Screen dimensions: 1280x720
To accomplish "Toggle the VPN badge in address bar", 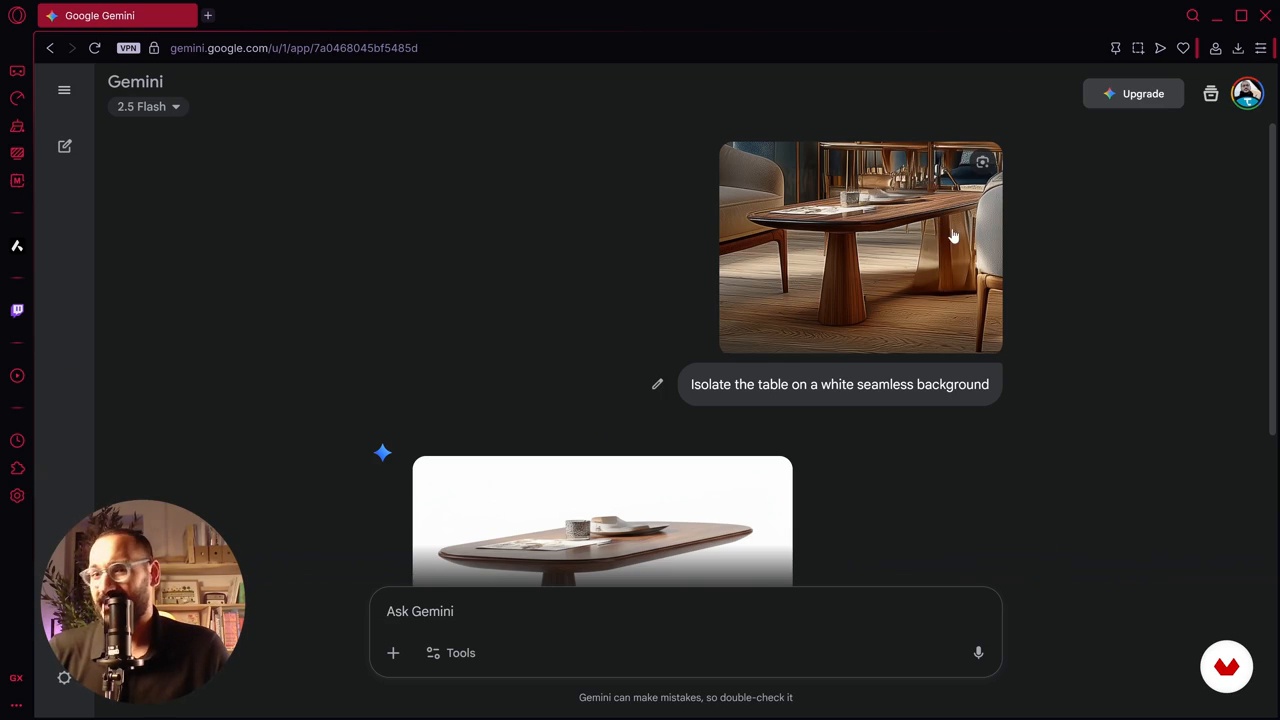I will (x=128, y=48).
